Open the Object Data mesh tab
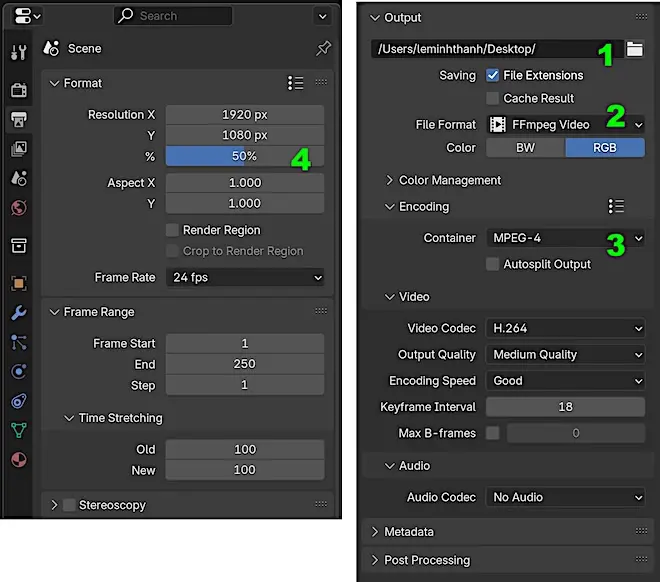The image size is (660, 582). point(19,430)
